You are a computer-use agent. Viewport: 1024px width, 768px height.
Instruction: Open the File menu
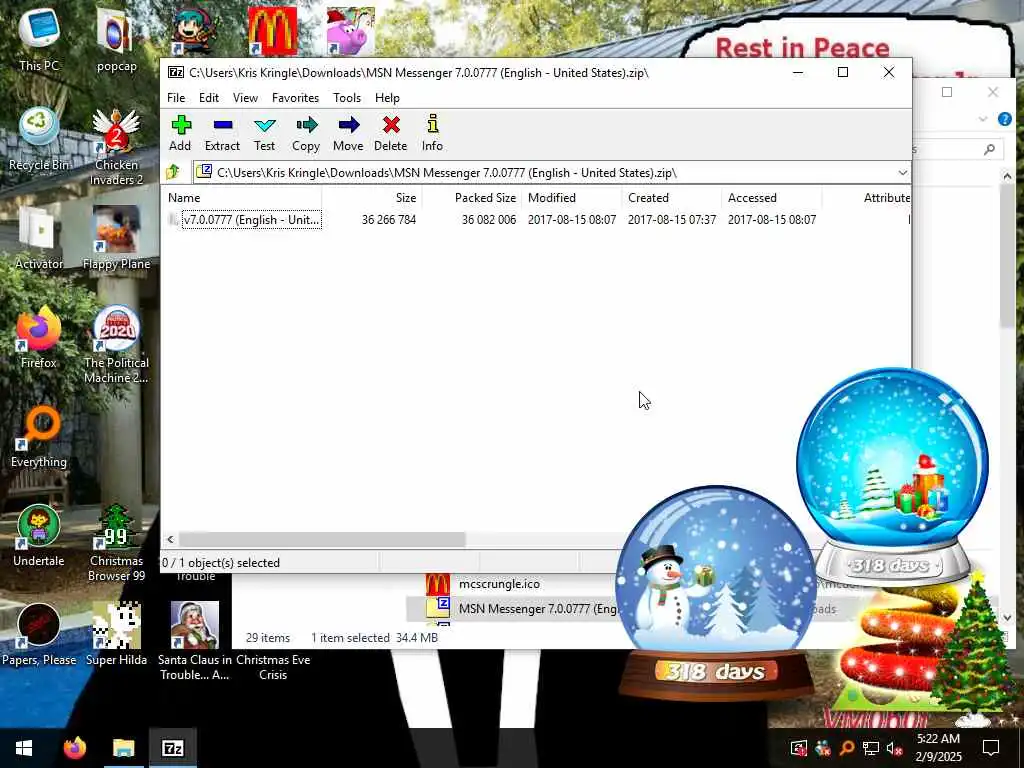[176, 98]
